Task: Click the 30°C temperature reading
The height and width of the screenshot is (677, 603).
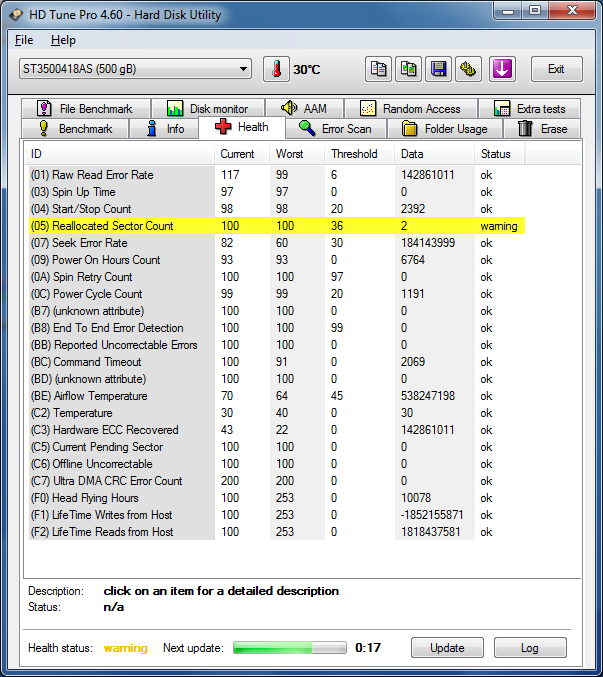Action: tap(307, 70)
